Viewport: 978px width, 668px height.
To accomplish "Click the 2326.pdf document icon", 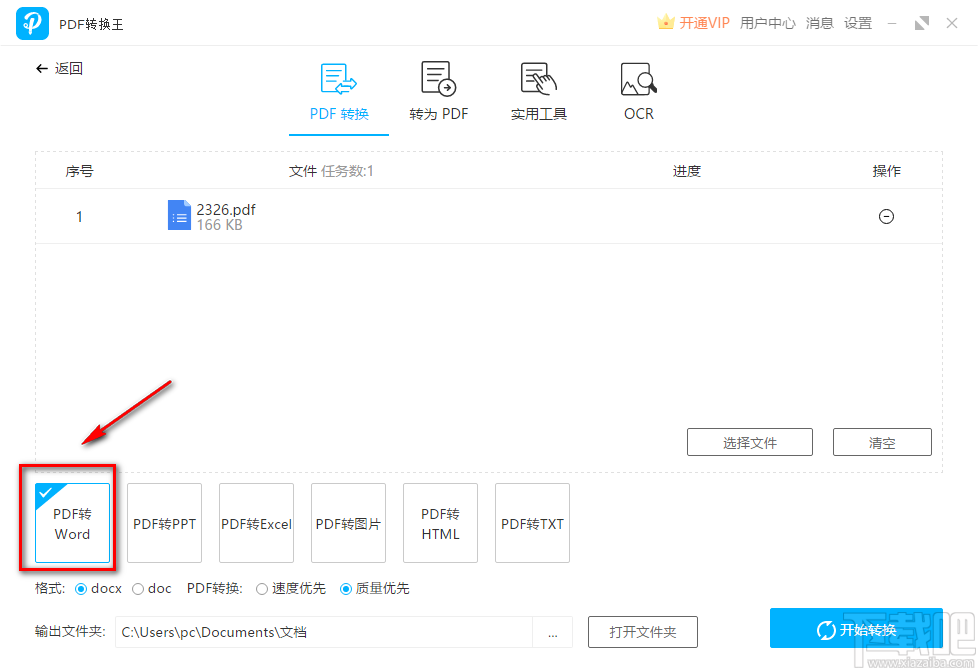I will pos(179,215).
